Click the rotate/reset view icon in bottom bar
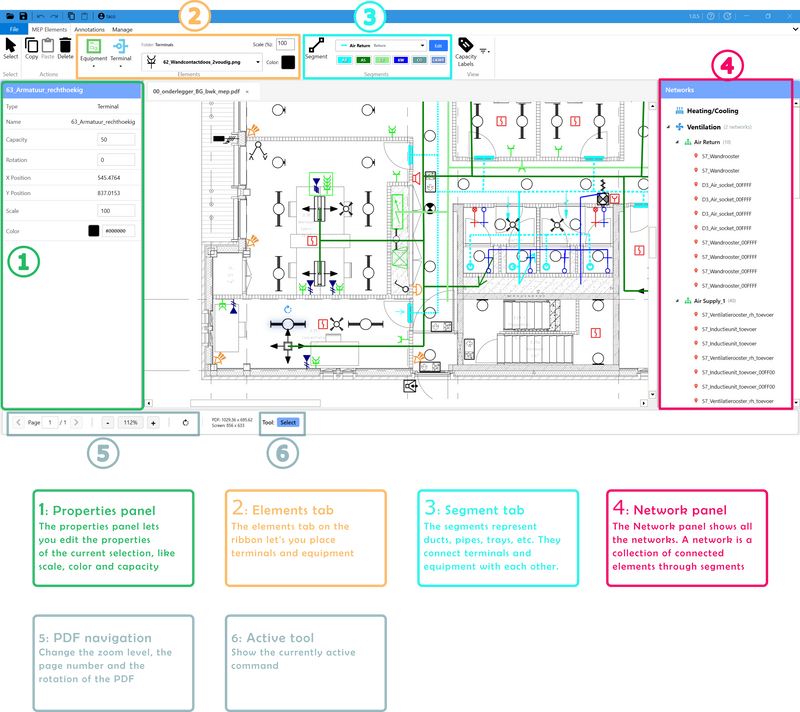The width and height of the screenshot is (800, 712). (185, 423)
